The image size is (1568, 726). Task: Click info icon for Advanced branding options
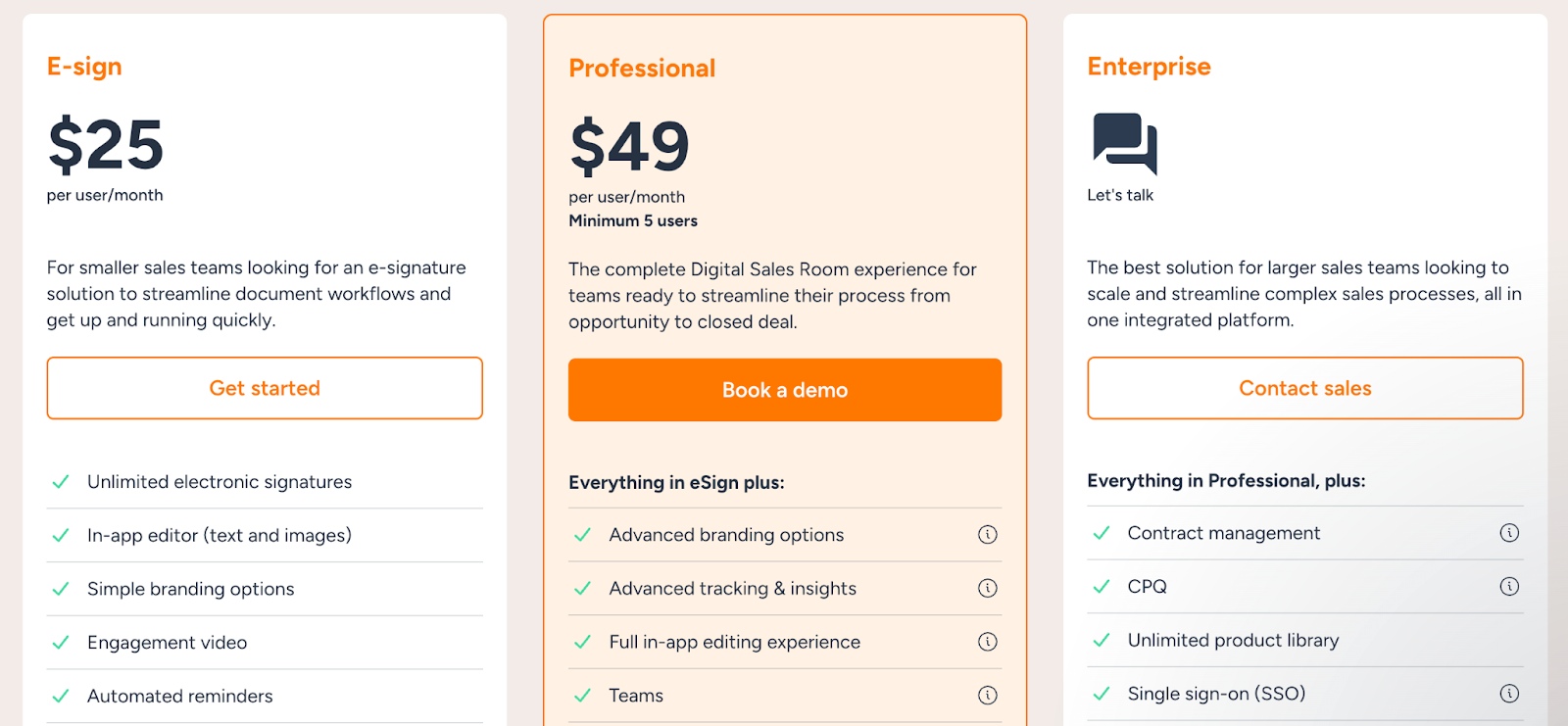point(987,535)
